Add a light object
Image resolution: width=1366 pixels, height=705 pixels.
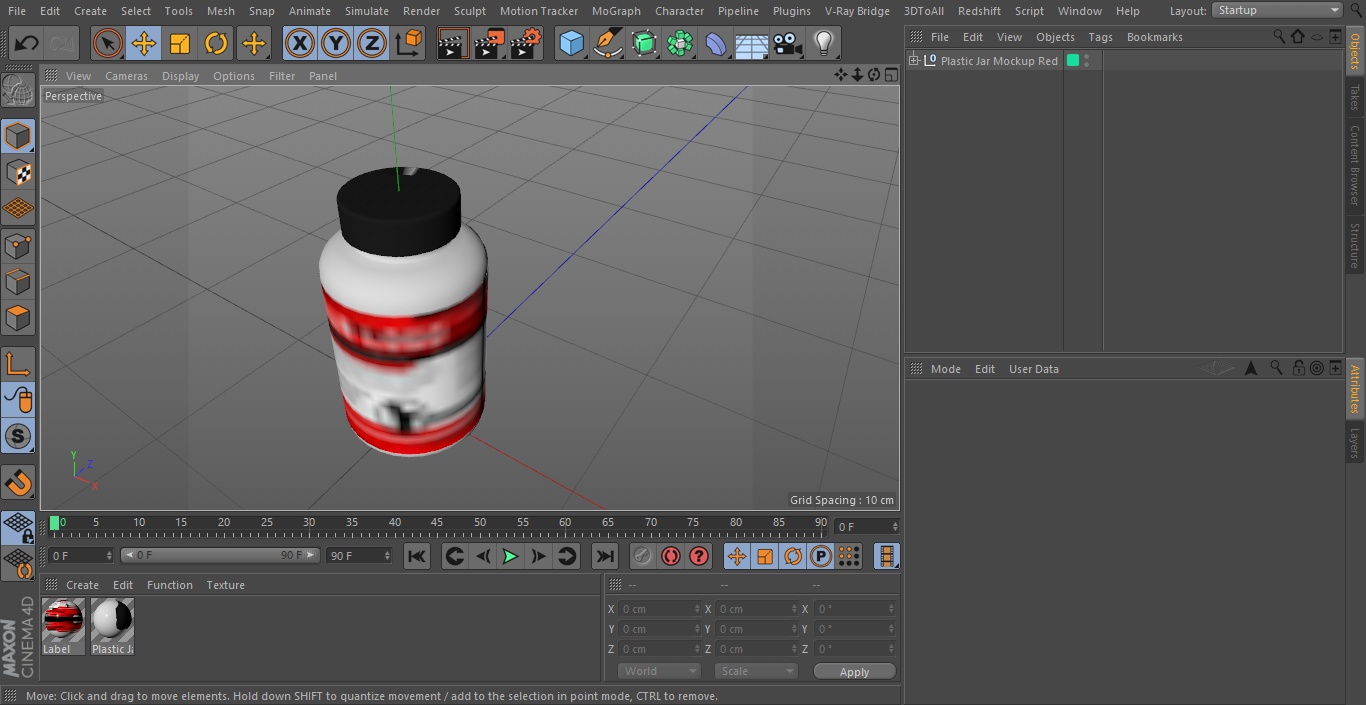tap(823, 44)
